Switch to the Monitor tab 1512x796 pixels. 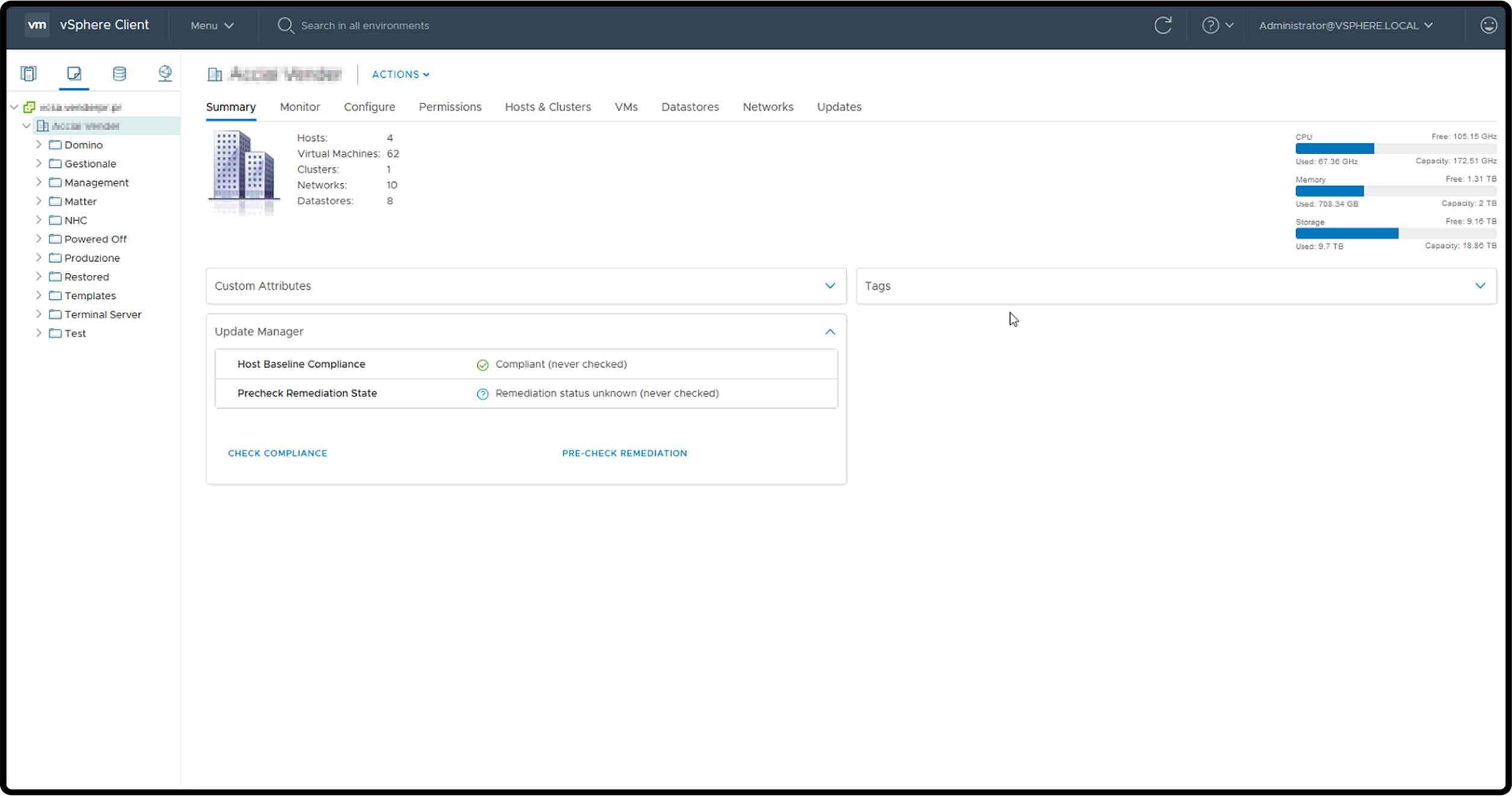coord(300,107)
